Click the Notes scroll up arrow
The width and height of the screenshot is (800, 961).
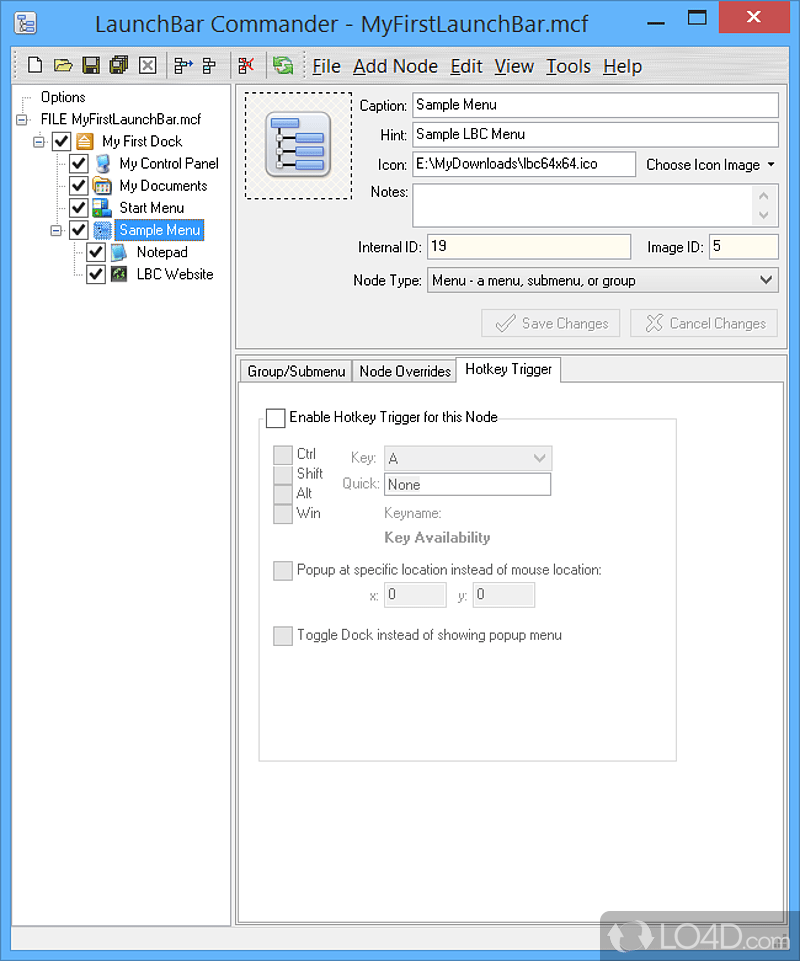(x=764, y=196)
